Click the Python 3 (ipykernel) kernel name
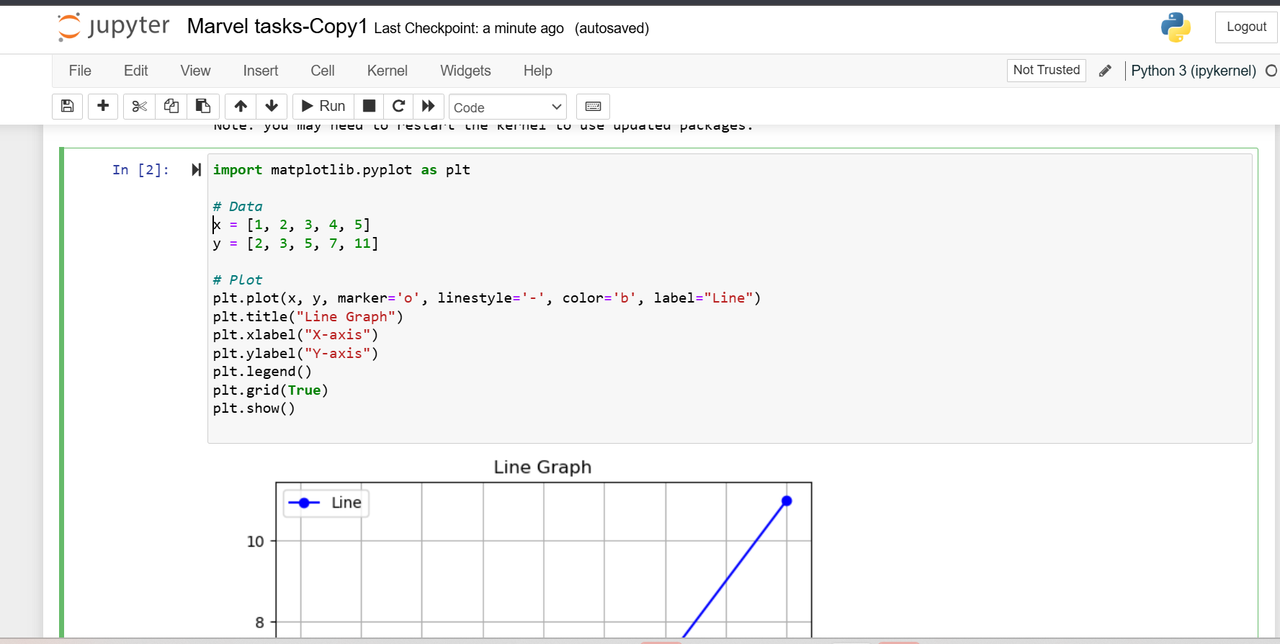The height and width of the screenshot is (644, 1280). (1194, 71)
